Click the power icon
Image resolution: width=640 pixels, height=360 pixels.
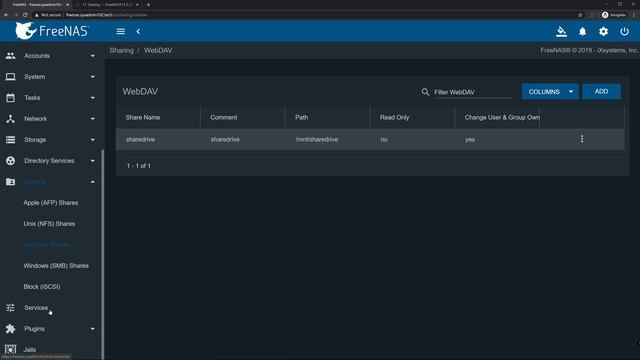pos(624,31)
